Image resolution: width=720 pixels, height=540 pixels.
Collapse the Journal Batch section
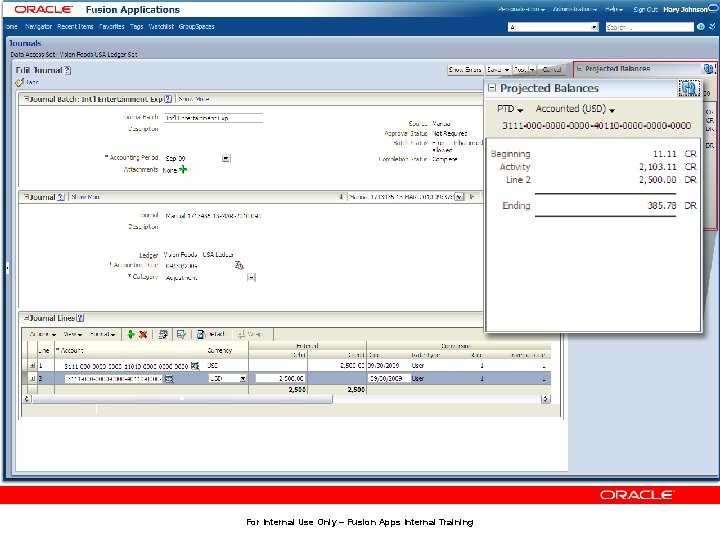click(x=26, y=98)
